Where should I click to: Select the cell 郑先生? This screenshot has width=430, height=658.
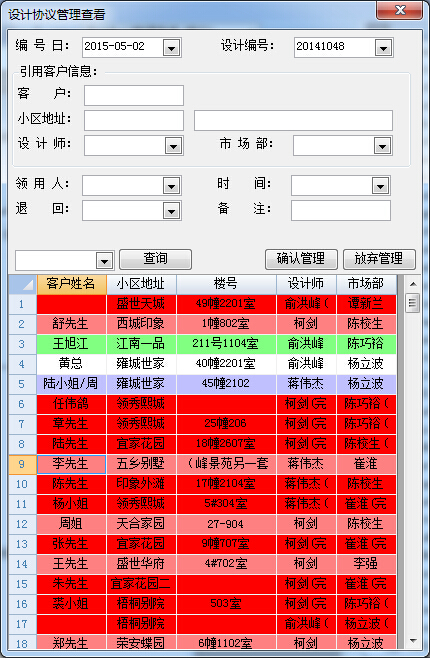click(71, 643)
